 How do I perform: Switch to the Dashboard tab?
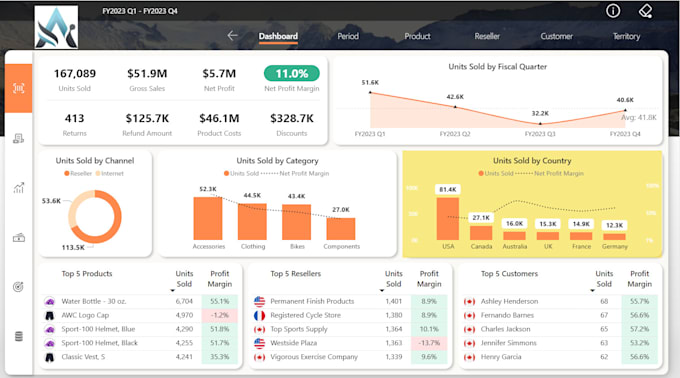pyautogui.click(x=278, y=36)
